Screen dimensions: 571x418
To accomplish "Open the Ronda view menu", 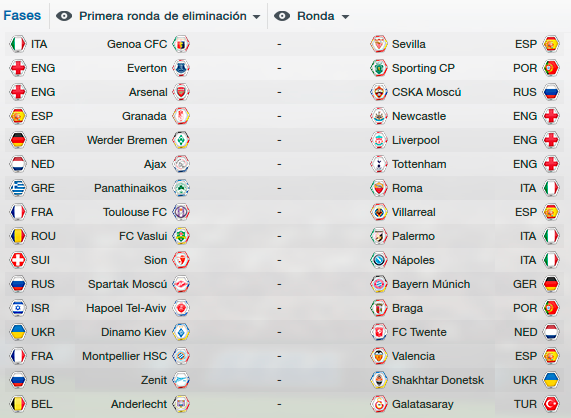I will [x=315, y=16].
